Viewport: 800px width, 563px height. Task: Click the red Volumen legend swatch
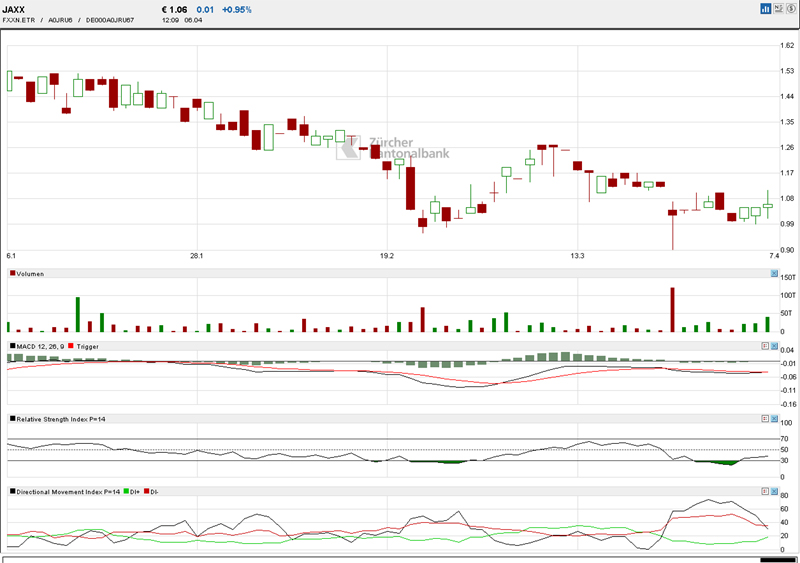[12, 273]
